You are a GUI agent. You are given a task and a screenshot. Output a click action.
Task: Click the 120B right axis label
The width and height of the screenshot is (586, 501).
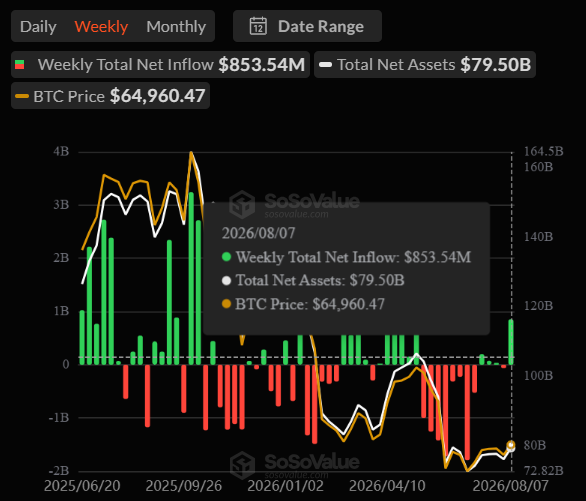coord(539,306)
